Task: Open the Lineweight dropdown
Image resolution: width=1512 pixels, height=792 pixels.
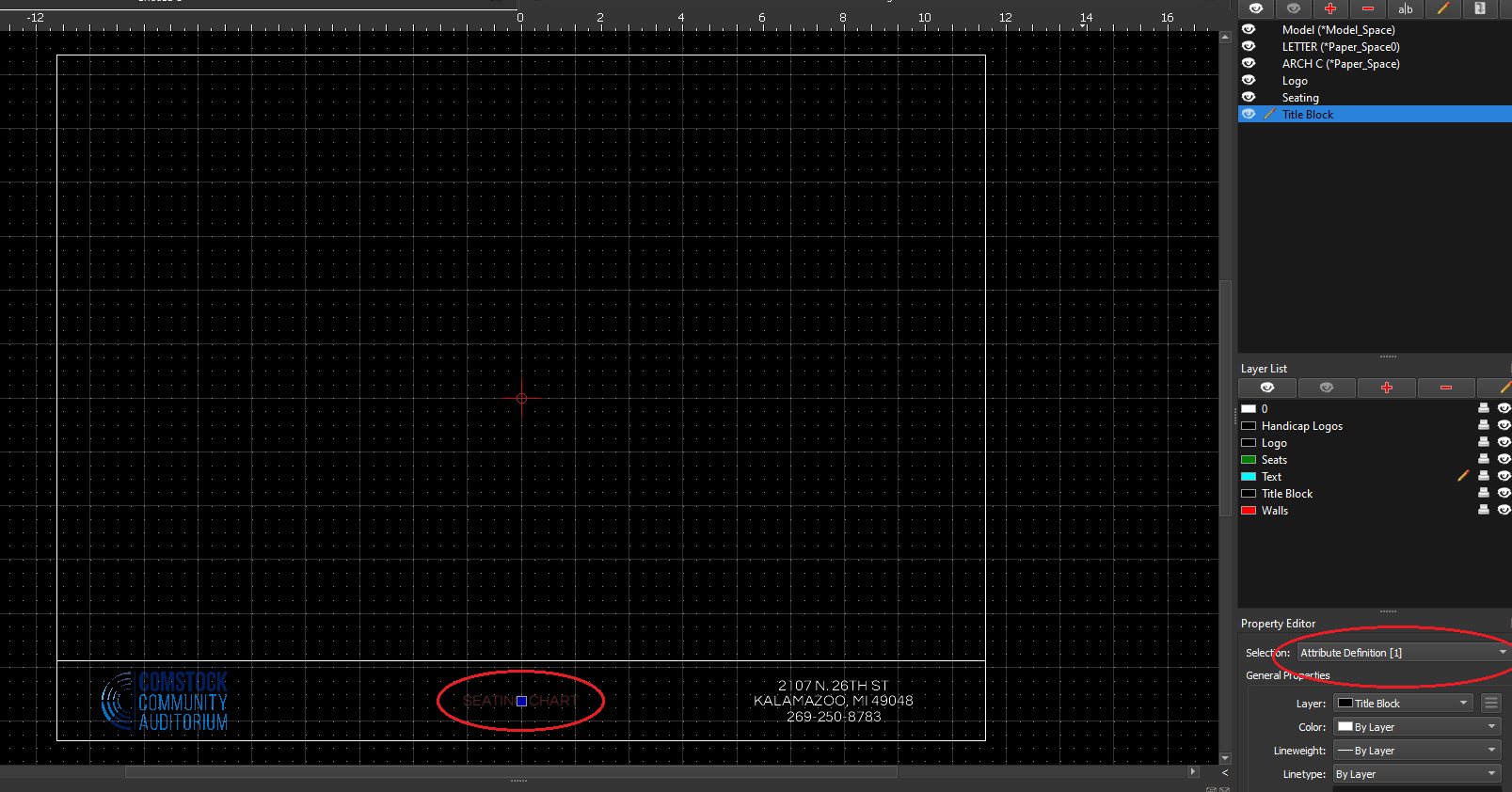Action: point(1417,750)
